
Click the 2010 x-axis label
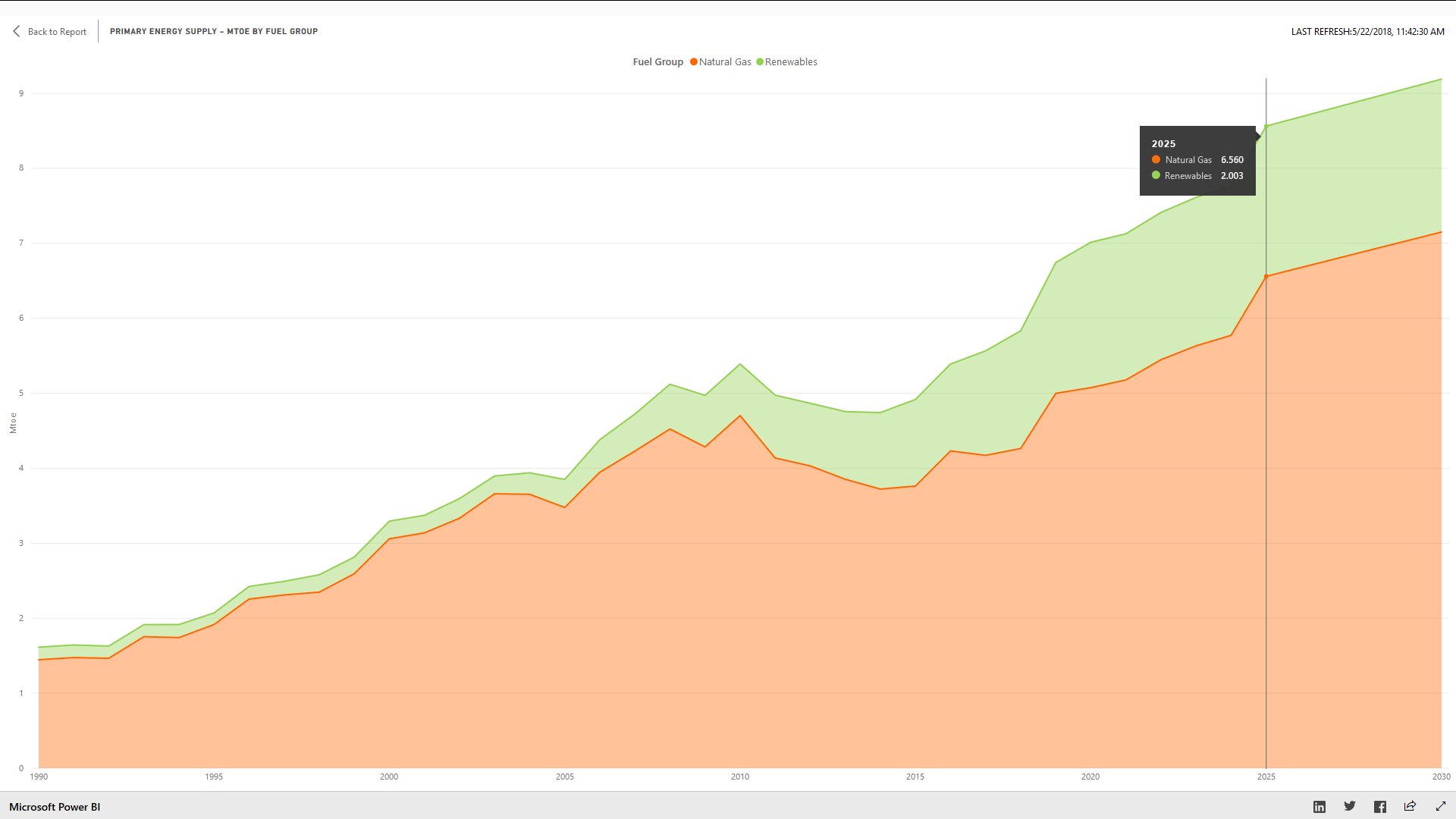point(739,777)
